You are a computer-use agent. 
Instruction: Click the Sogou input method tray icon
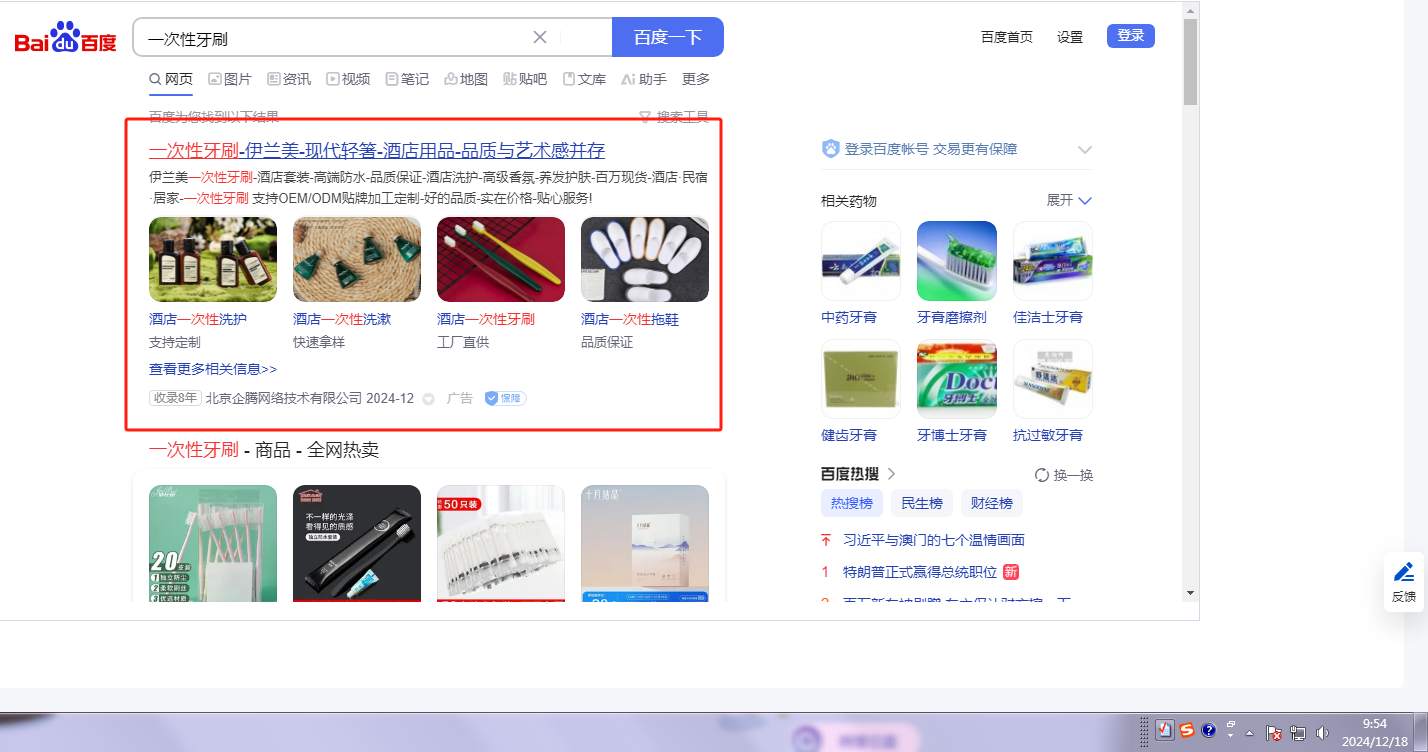[x=1187, y=731]
